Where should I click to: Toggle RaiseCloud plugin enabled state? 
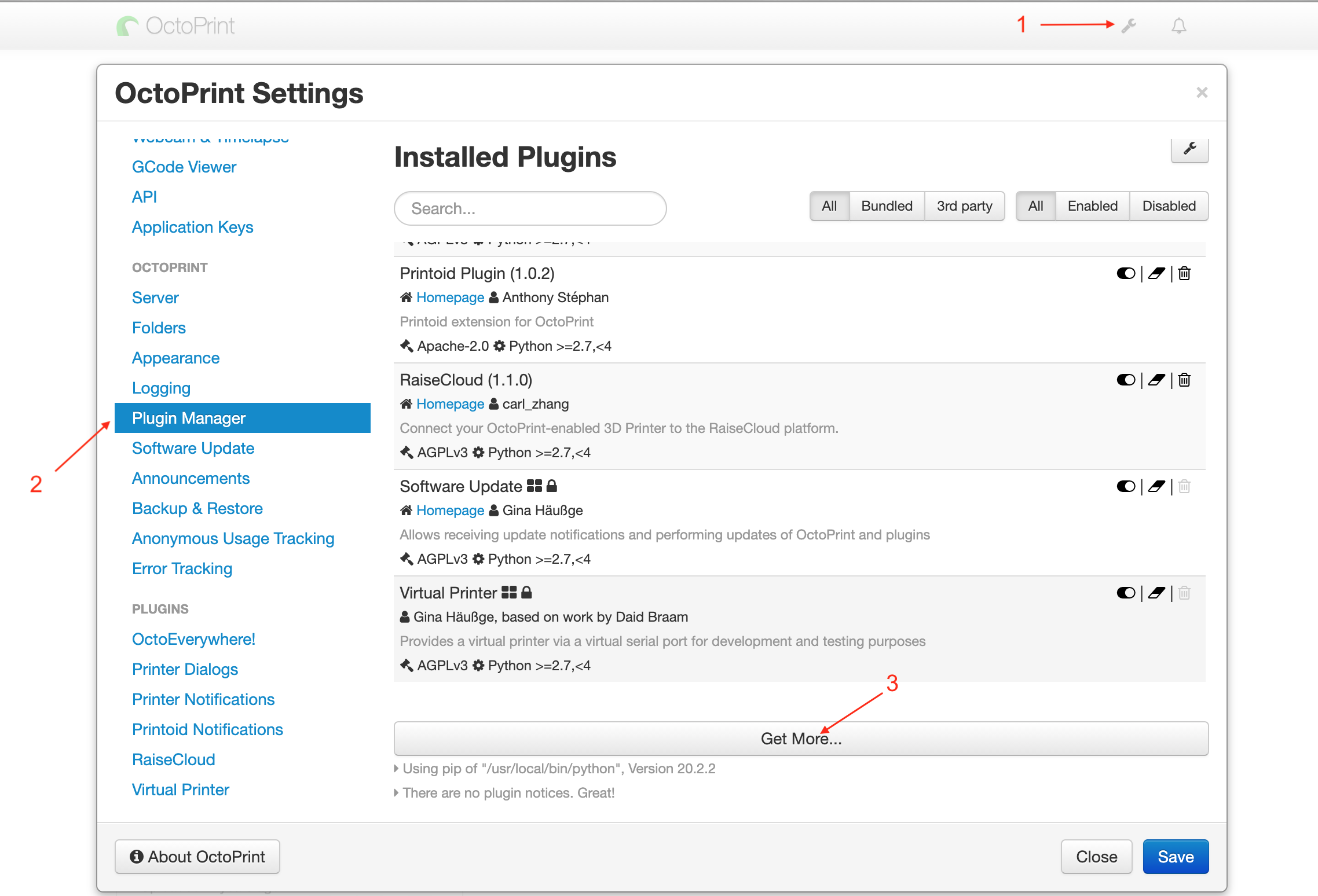(x=1126, y=380)
